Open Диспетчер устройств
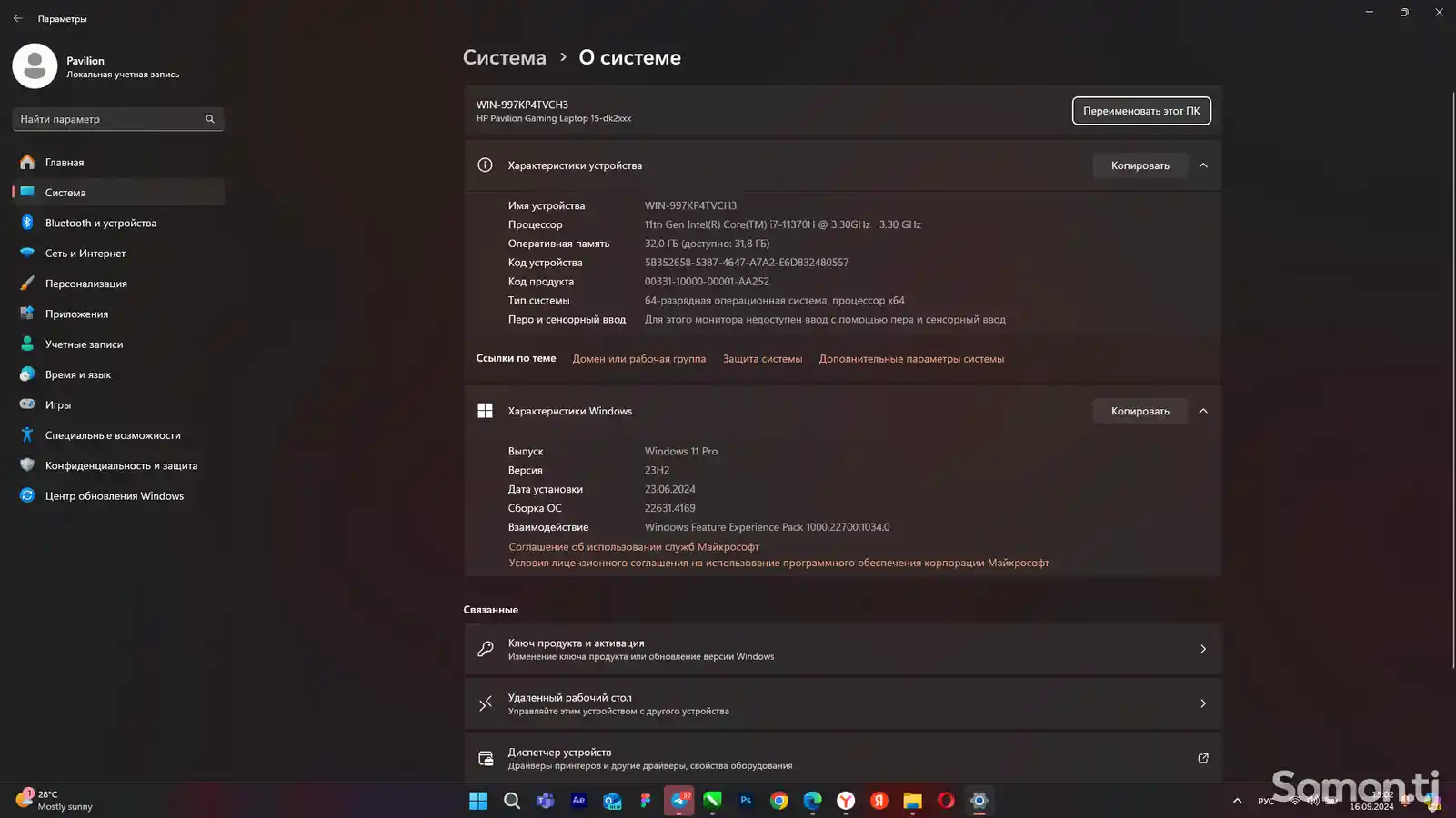 (842, 758)
